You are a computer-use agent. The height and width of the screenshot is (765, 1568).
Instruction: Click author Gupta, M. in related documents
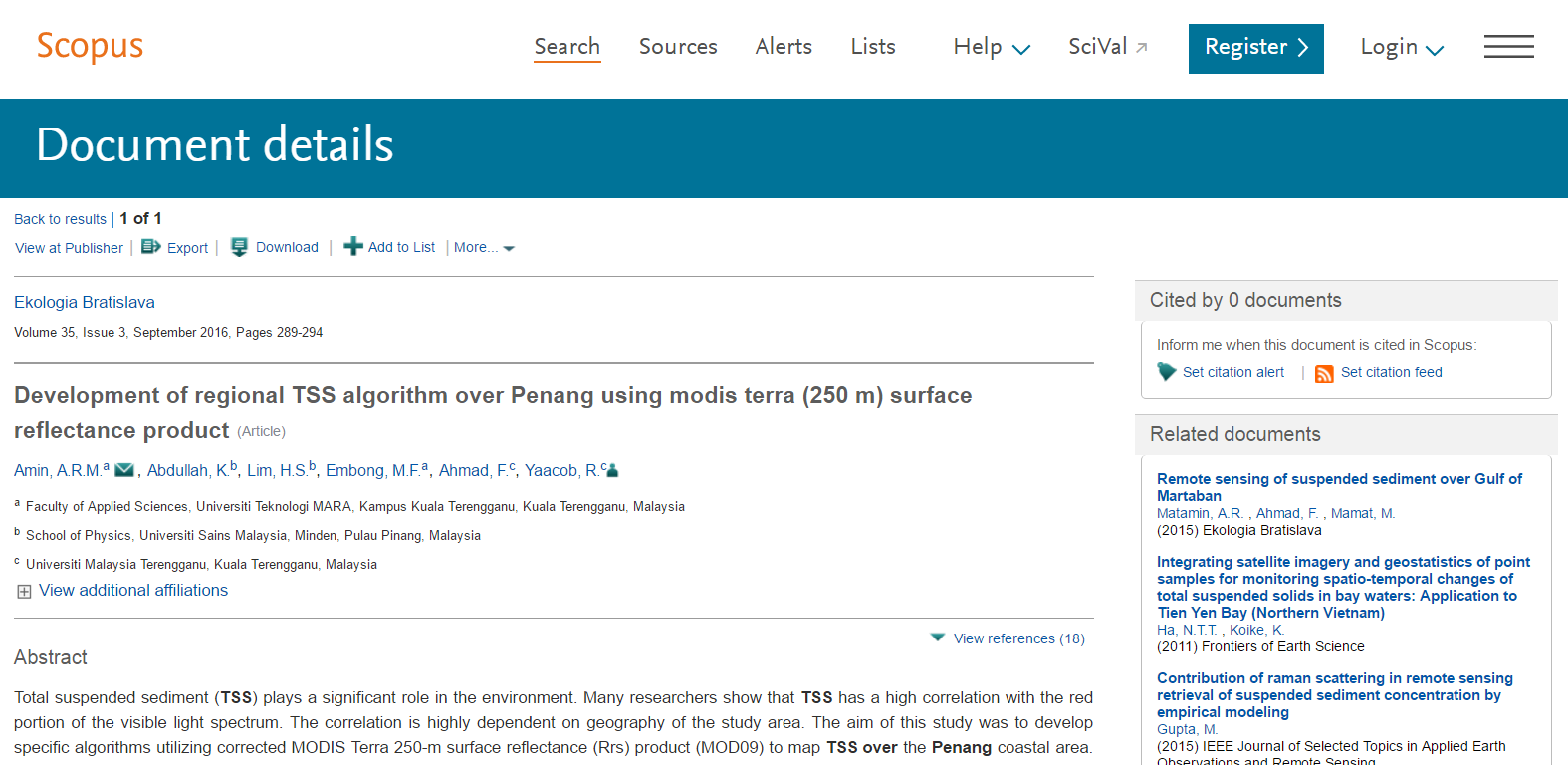[1188, 729]
